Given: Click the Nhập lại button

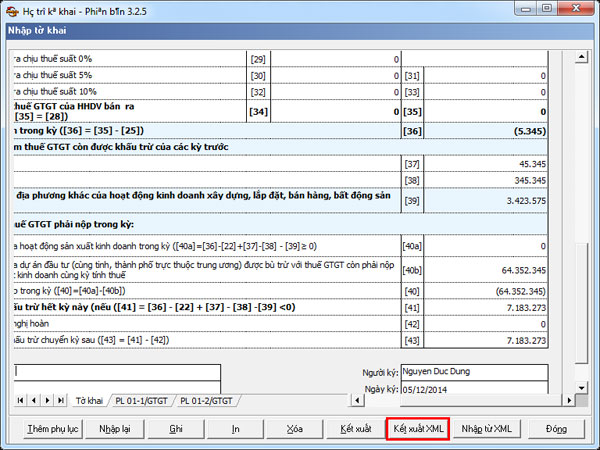Looking at the screenshot, I should 113,429.
